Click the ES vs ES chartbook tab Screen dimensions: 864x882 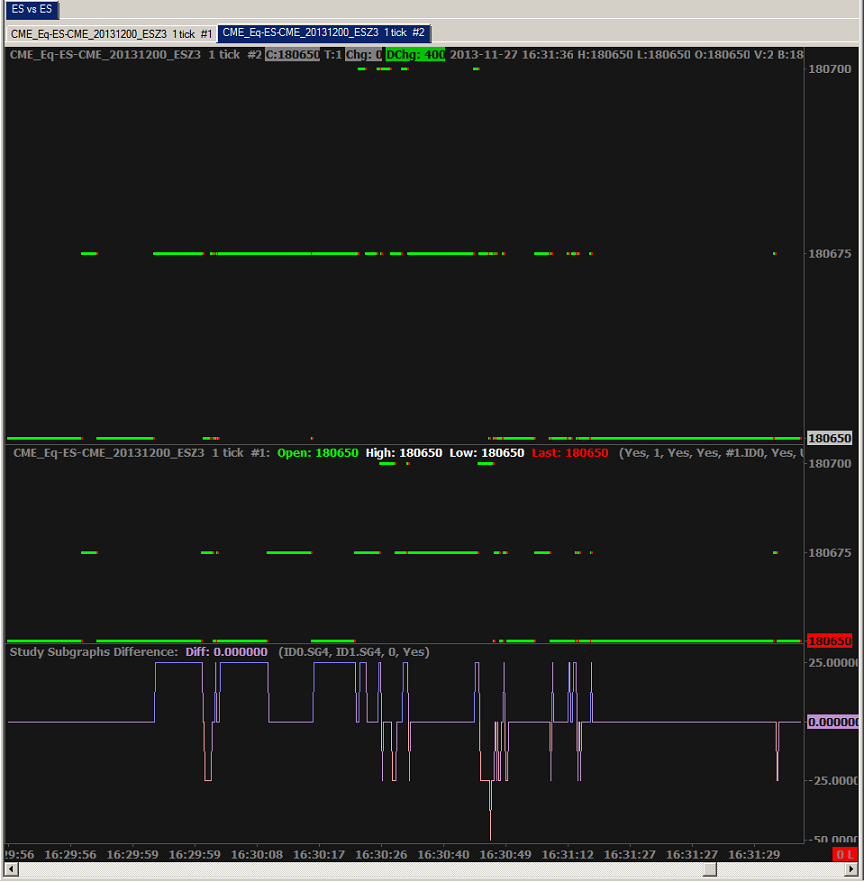32,9
